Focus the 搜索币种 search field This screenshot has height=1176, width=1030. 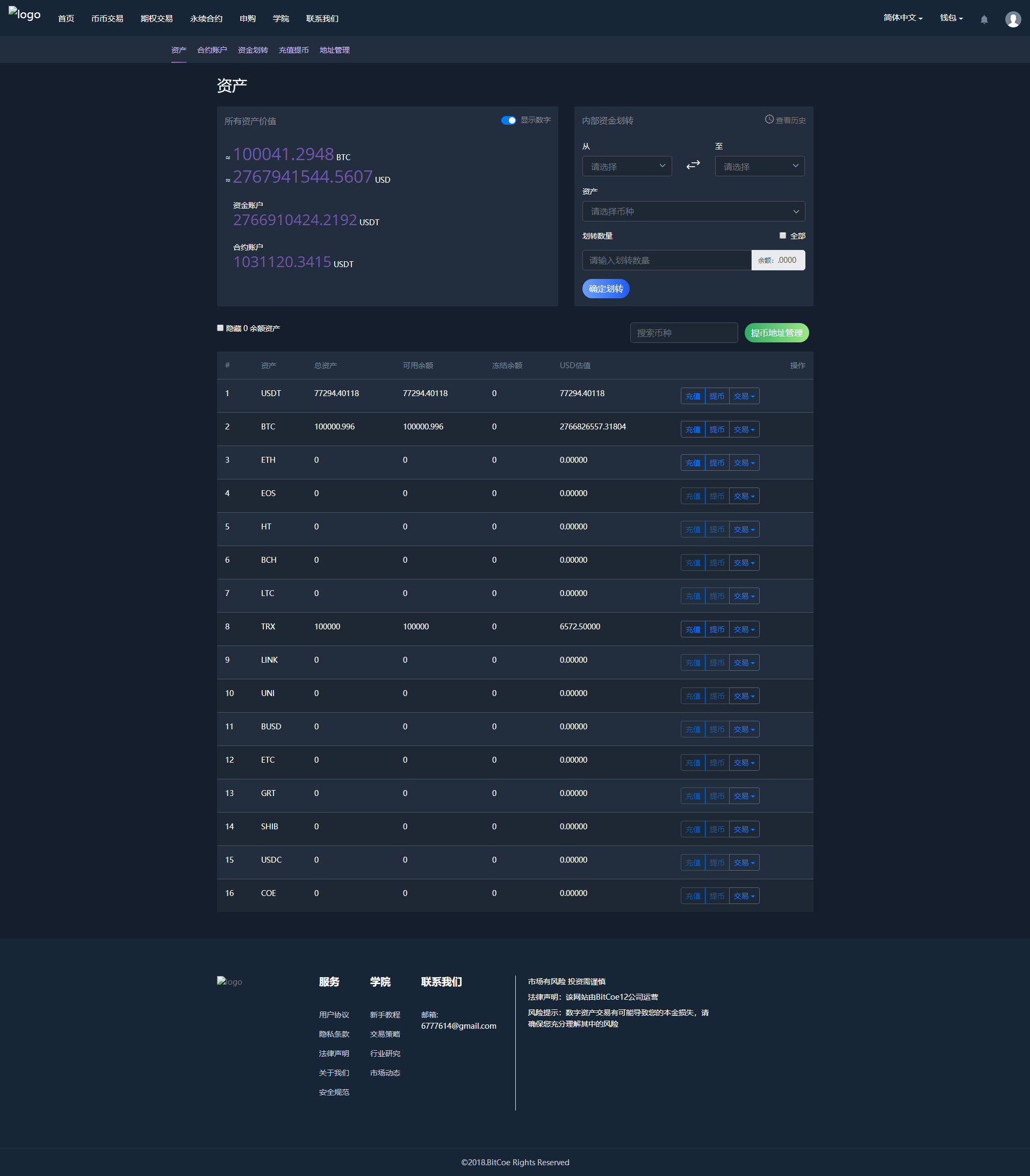click(x=683, y=333)
